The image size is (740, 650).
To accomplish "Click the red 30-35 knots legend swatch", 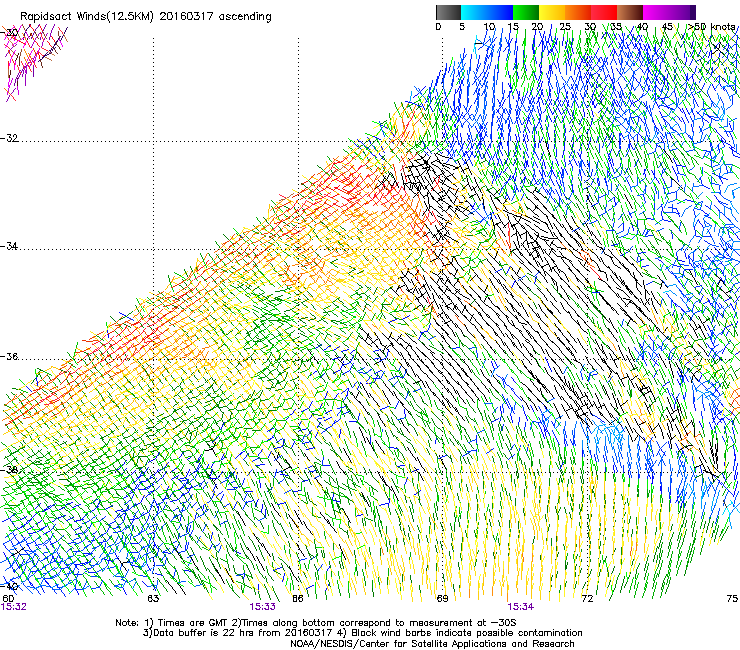I will click(x=604, y=12).
